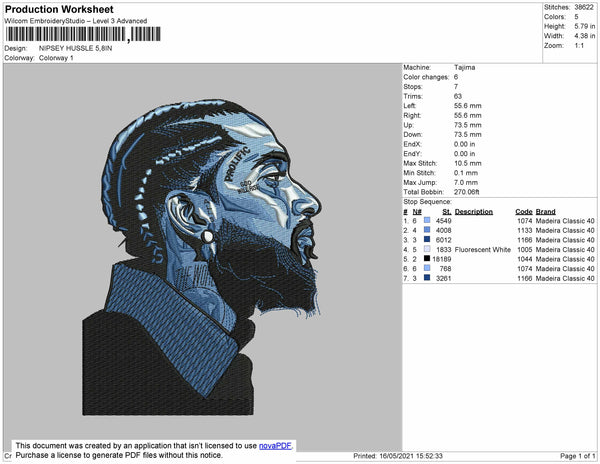This screenshot has width=600, height=464.
Task: Select the light blue swatch in stop row 6
Action: 427,268
